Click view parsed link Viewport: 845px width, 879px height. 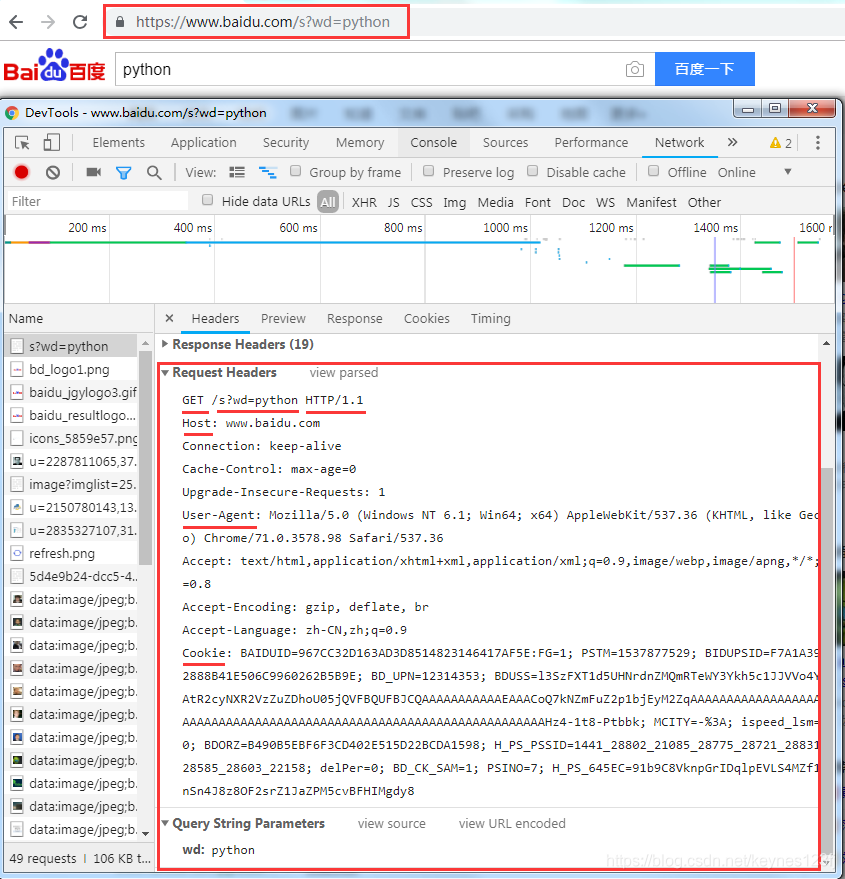344,373
